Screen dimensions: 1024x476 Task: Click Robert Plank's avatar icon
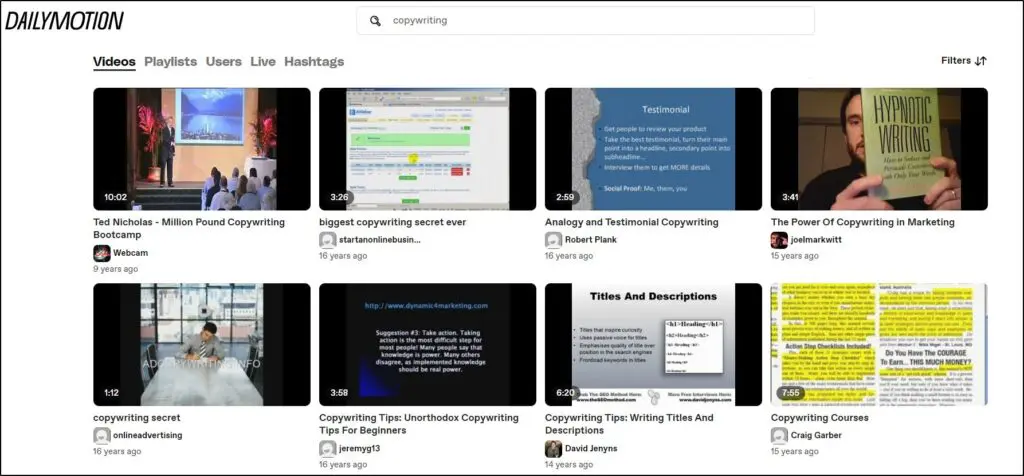pyautogui.click(x=554, y=240)
